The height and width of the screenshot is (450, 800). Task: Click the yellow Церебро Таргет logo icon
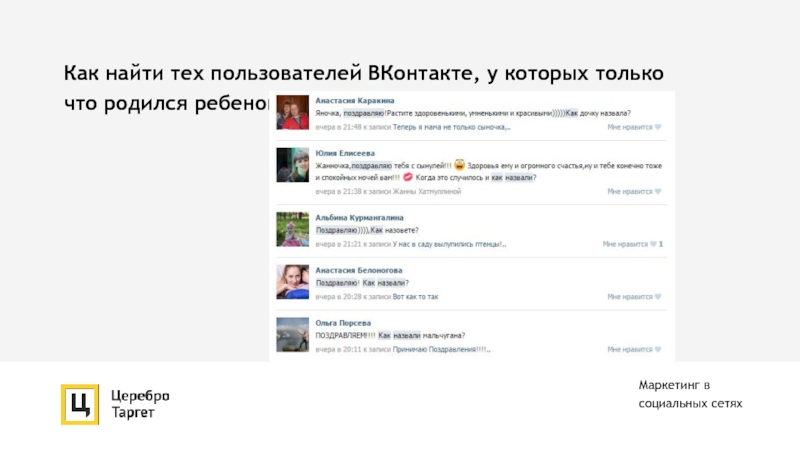pos(80,405)
